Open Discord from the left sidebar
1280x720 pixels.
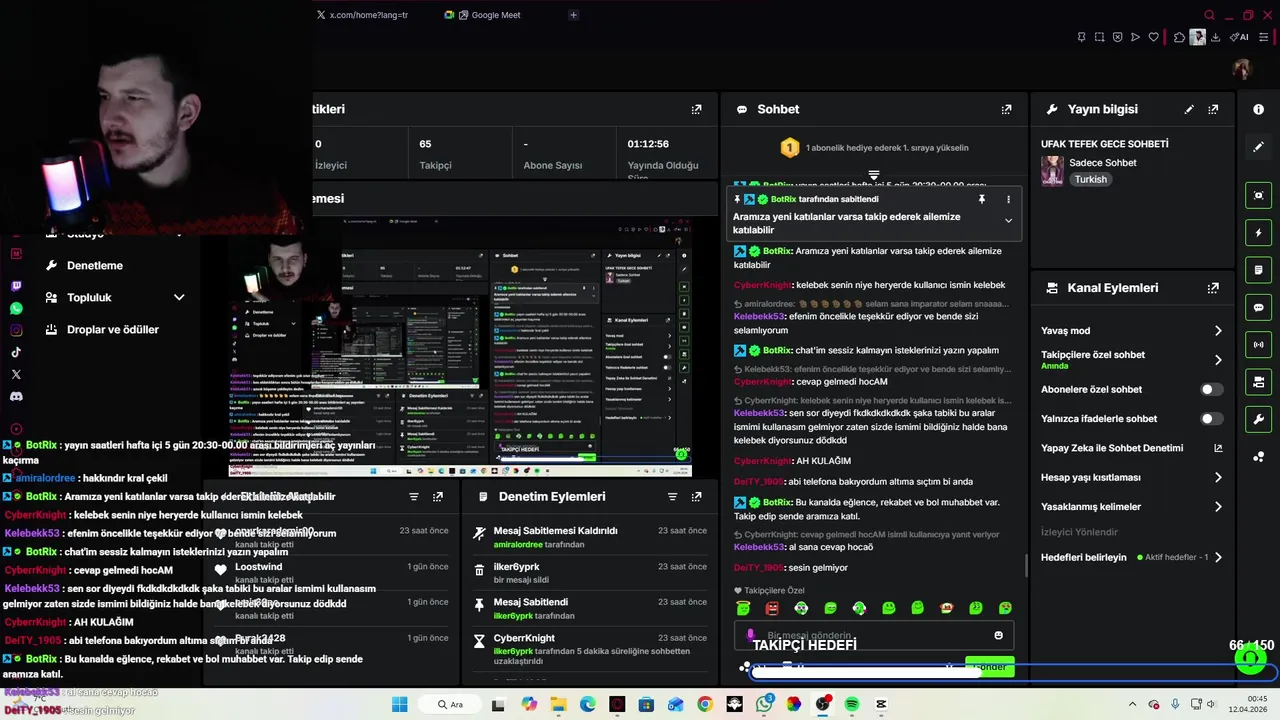pyautogui.click(x=16, y=396)
